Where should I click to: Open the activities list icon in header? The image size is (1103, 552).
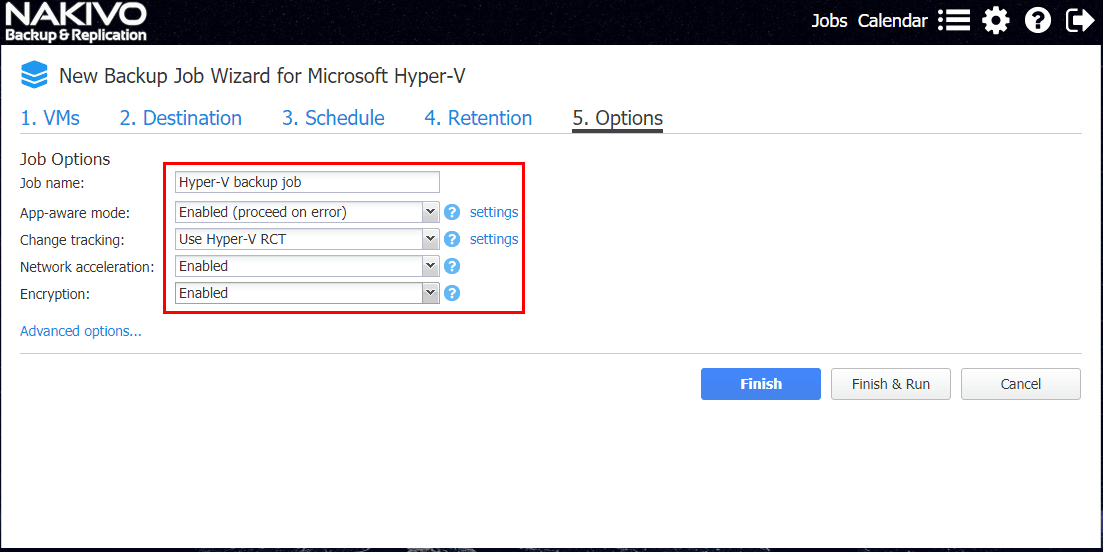(954, 20)
